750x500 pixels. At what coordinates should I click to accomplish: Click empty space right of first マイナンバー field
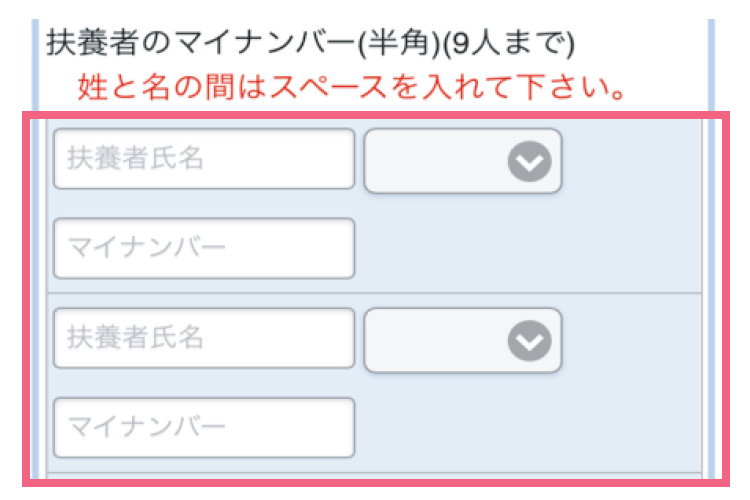click(520, 248)
